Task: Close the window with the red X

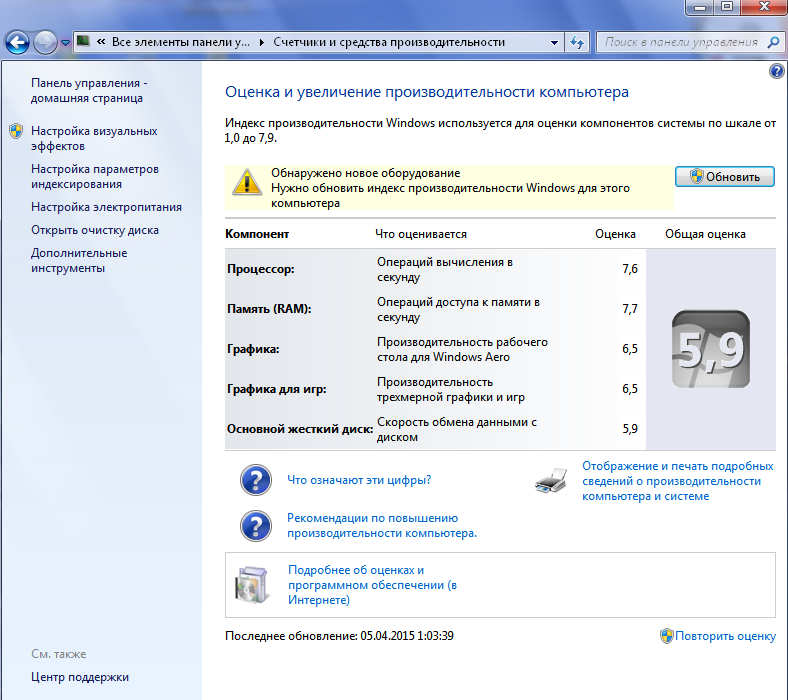Action: click(764, 7)
